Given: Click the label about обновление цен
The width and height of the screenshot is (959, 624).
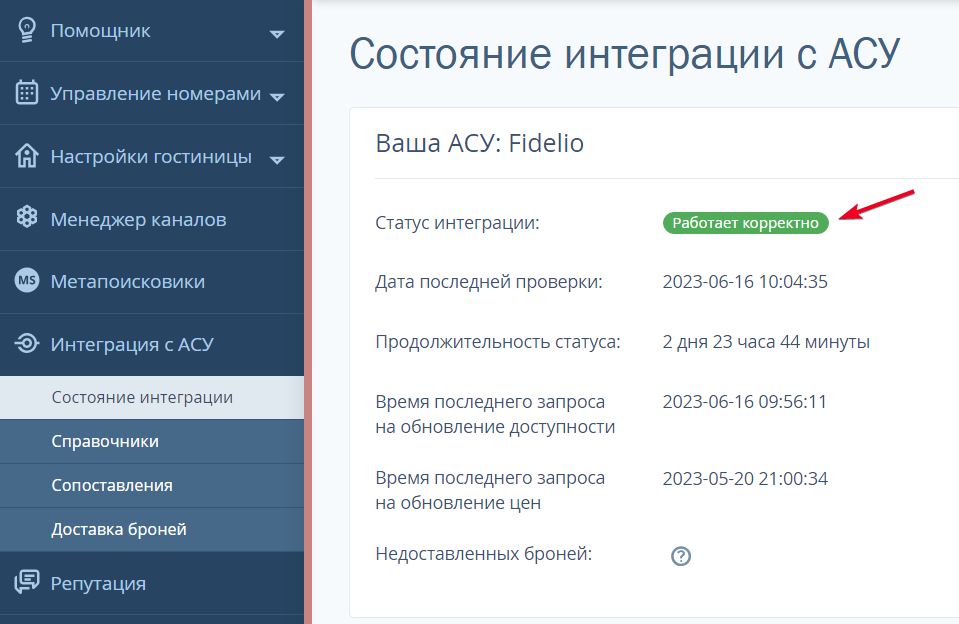Looking at the screenshot, I should (490, 491).
